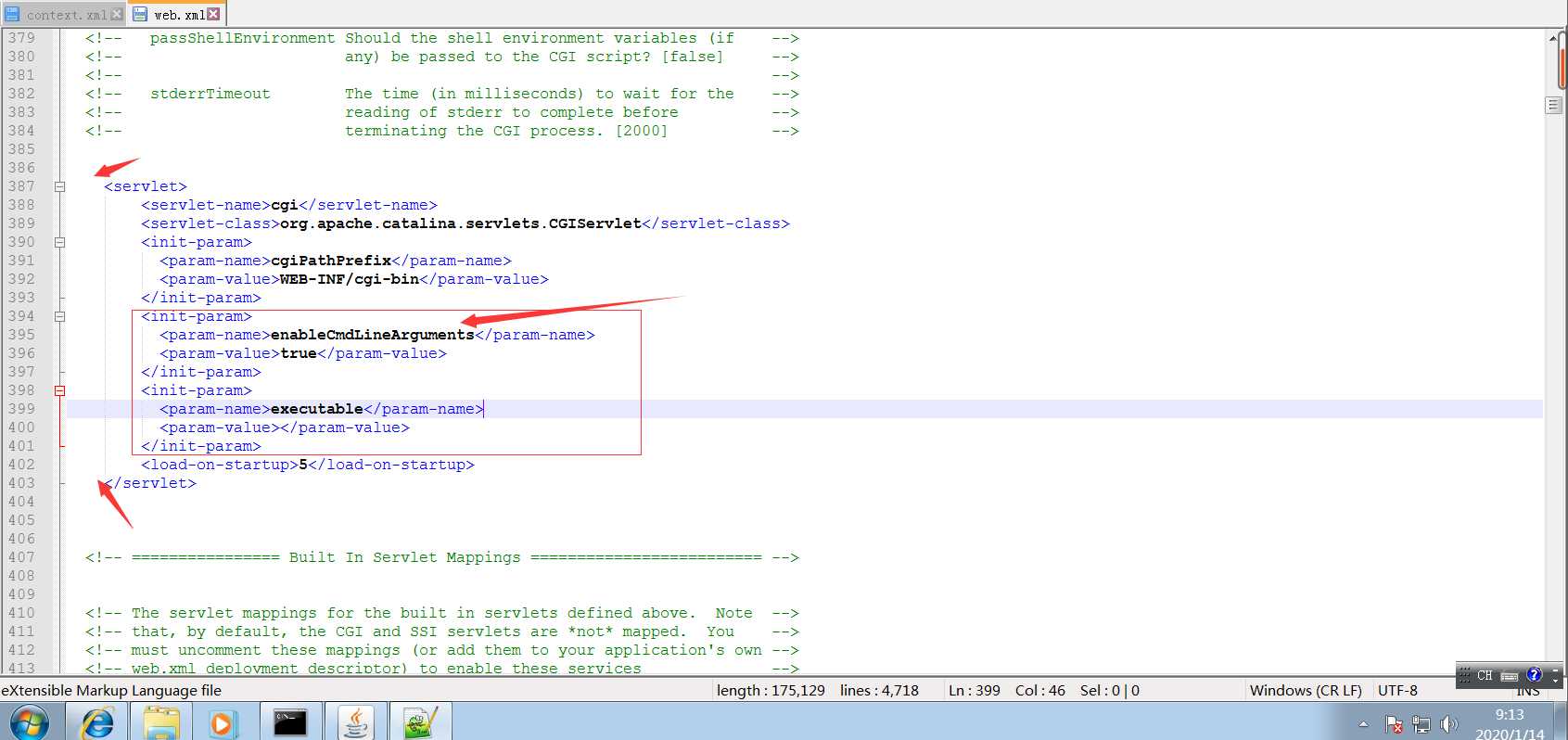
Task: Collapse the init-param fold at line 394
Action: (59, 316)
